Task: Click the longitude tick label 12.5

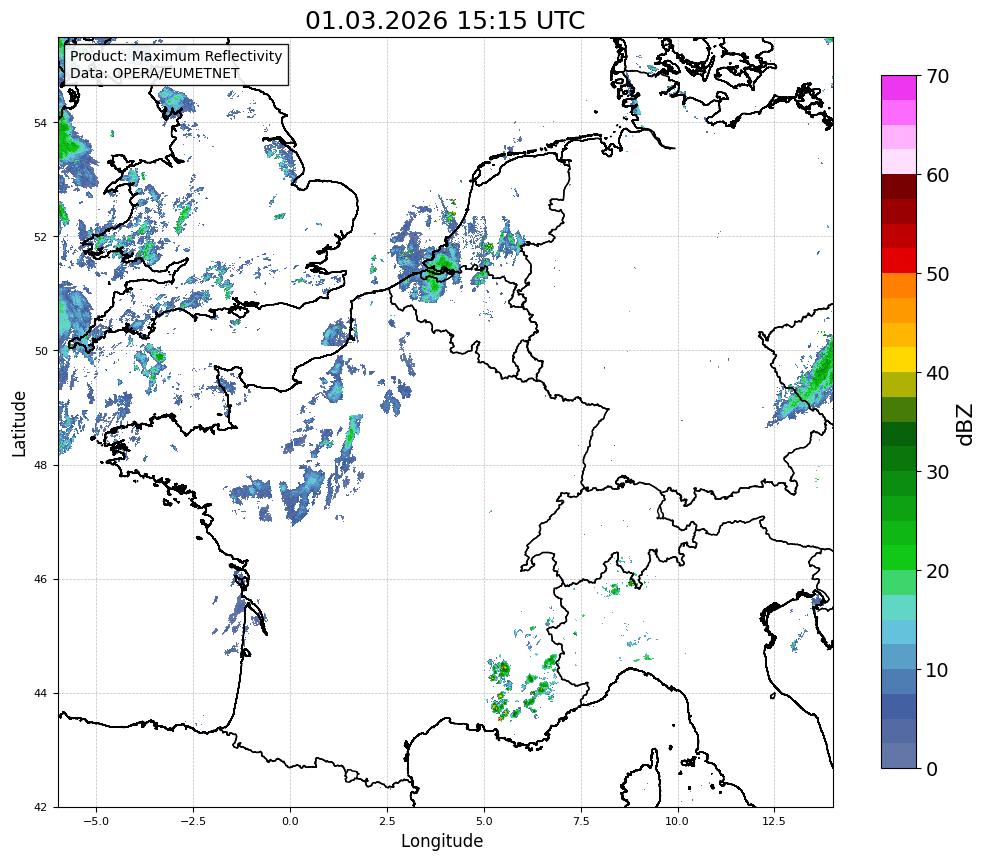Action: 774,821
